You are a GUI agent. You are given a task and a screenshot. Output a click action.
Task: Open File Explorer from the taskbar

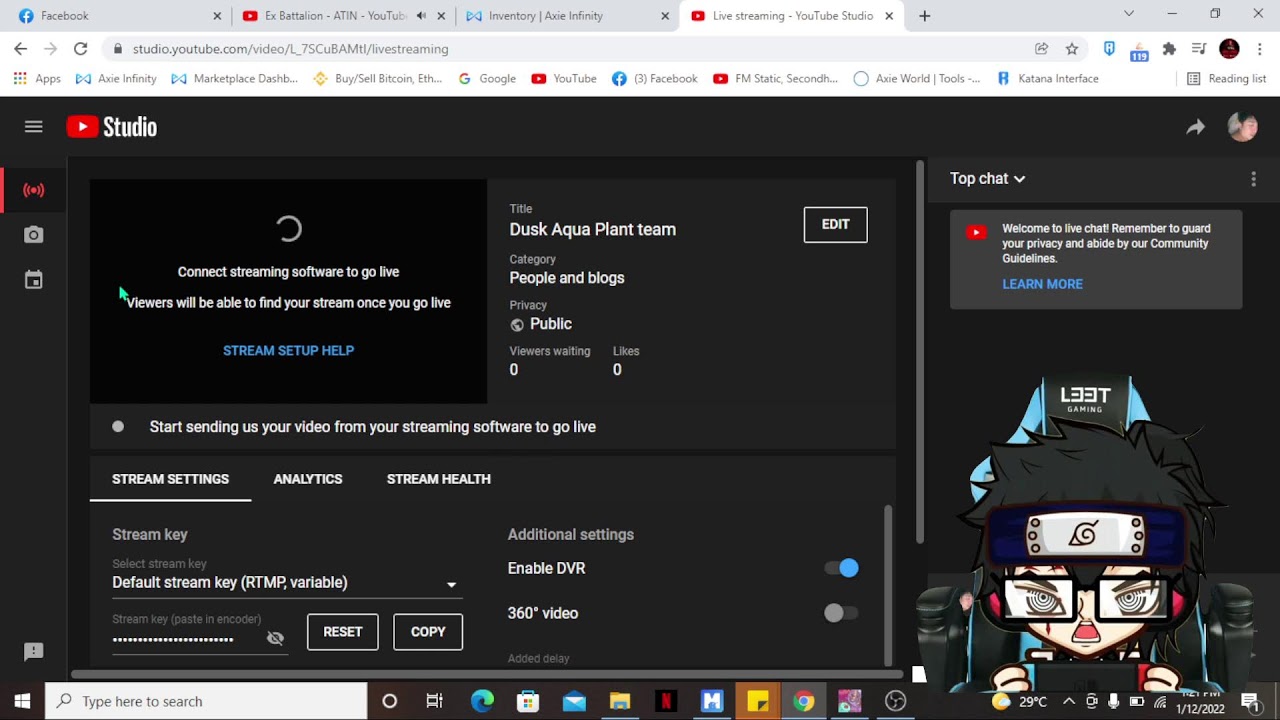click(x=619, y=701)
